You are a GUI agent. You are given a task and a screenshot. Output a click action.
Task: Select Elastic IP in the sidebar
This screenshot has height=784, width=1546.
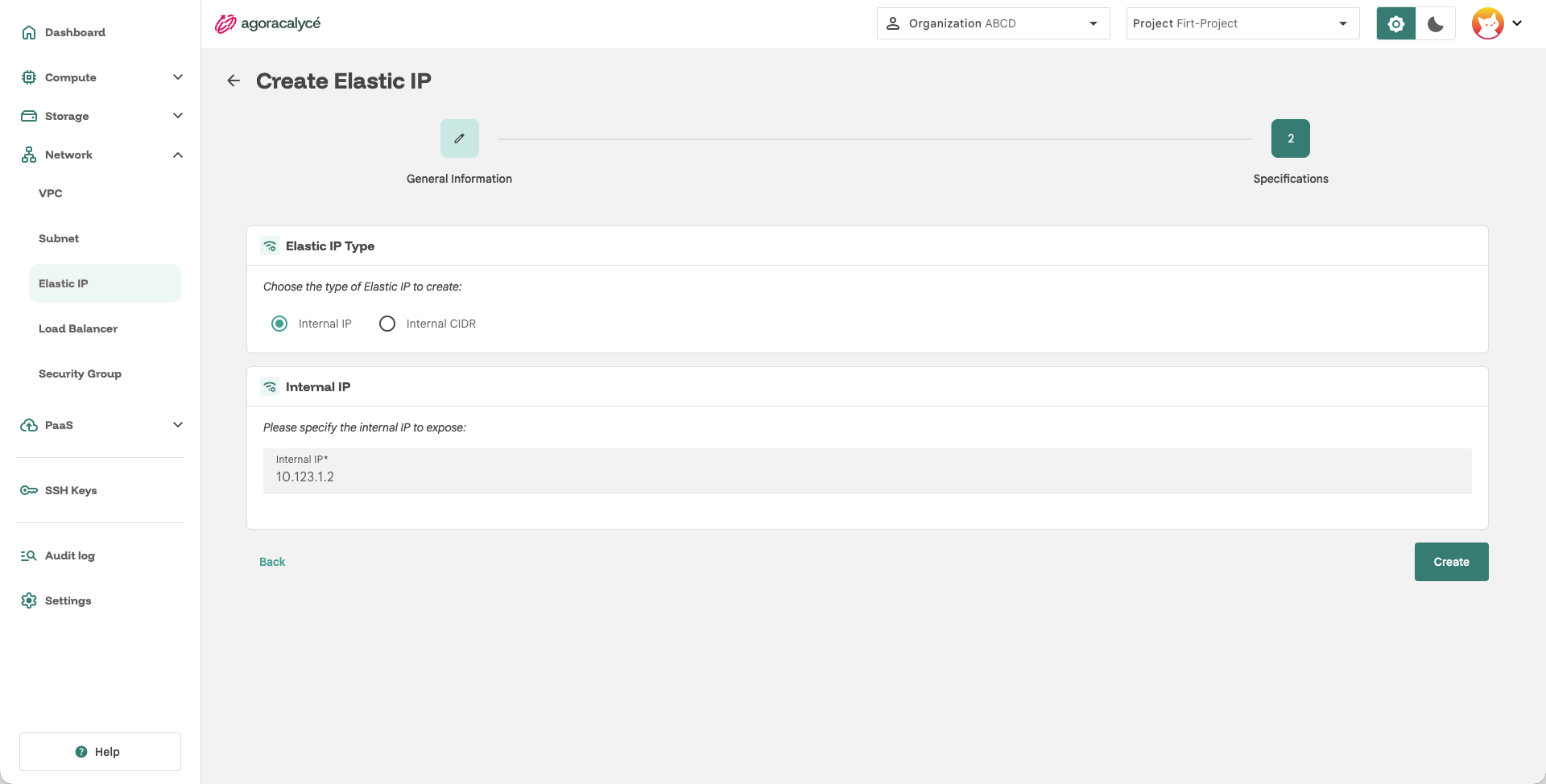105,283
